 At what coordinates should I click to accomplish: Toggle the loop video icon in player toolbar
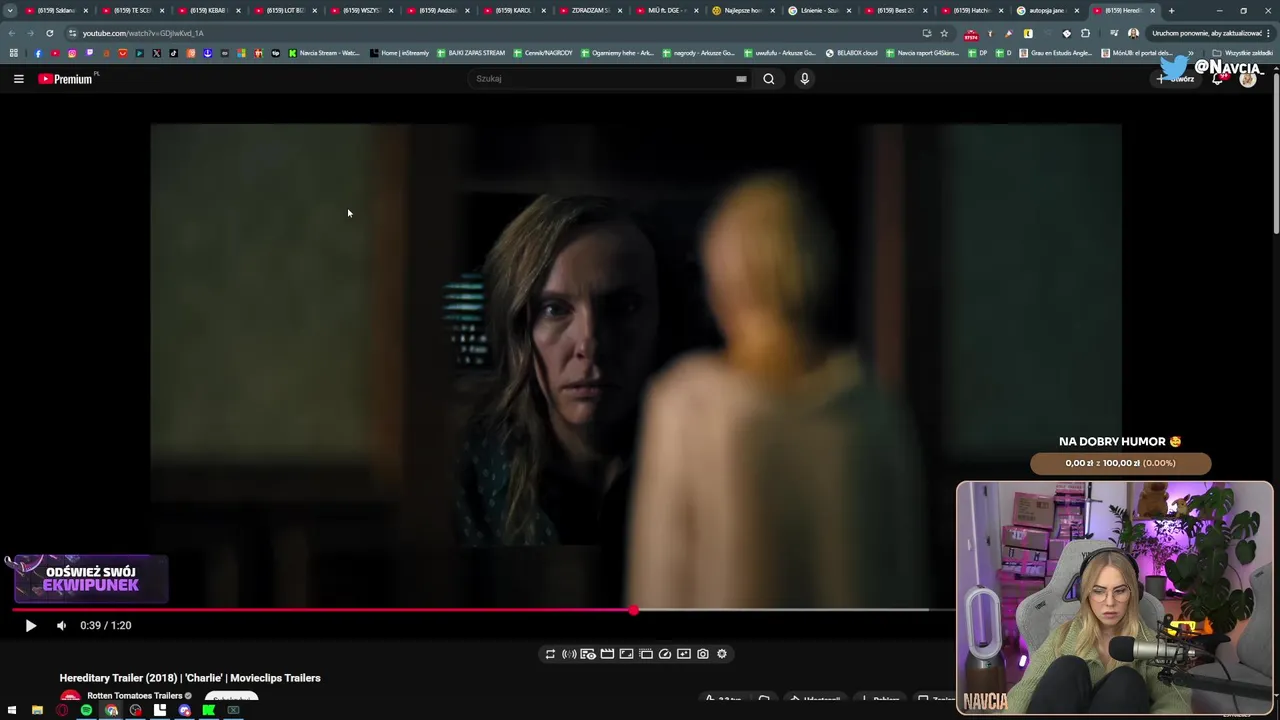click(550, 654)
